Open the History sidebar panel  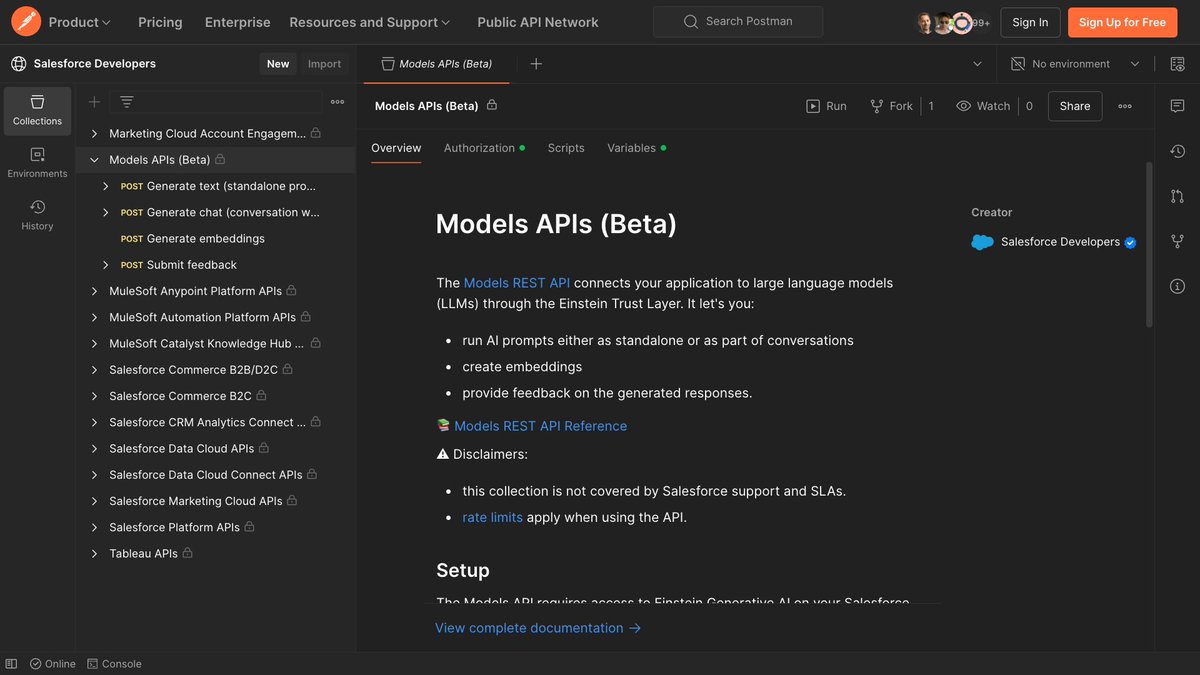tap(37, 215)
